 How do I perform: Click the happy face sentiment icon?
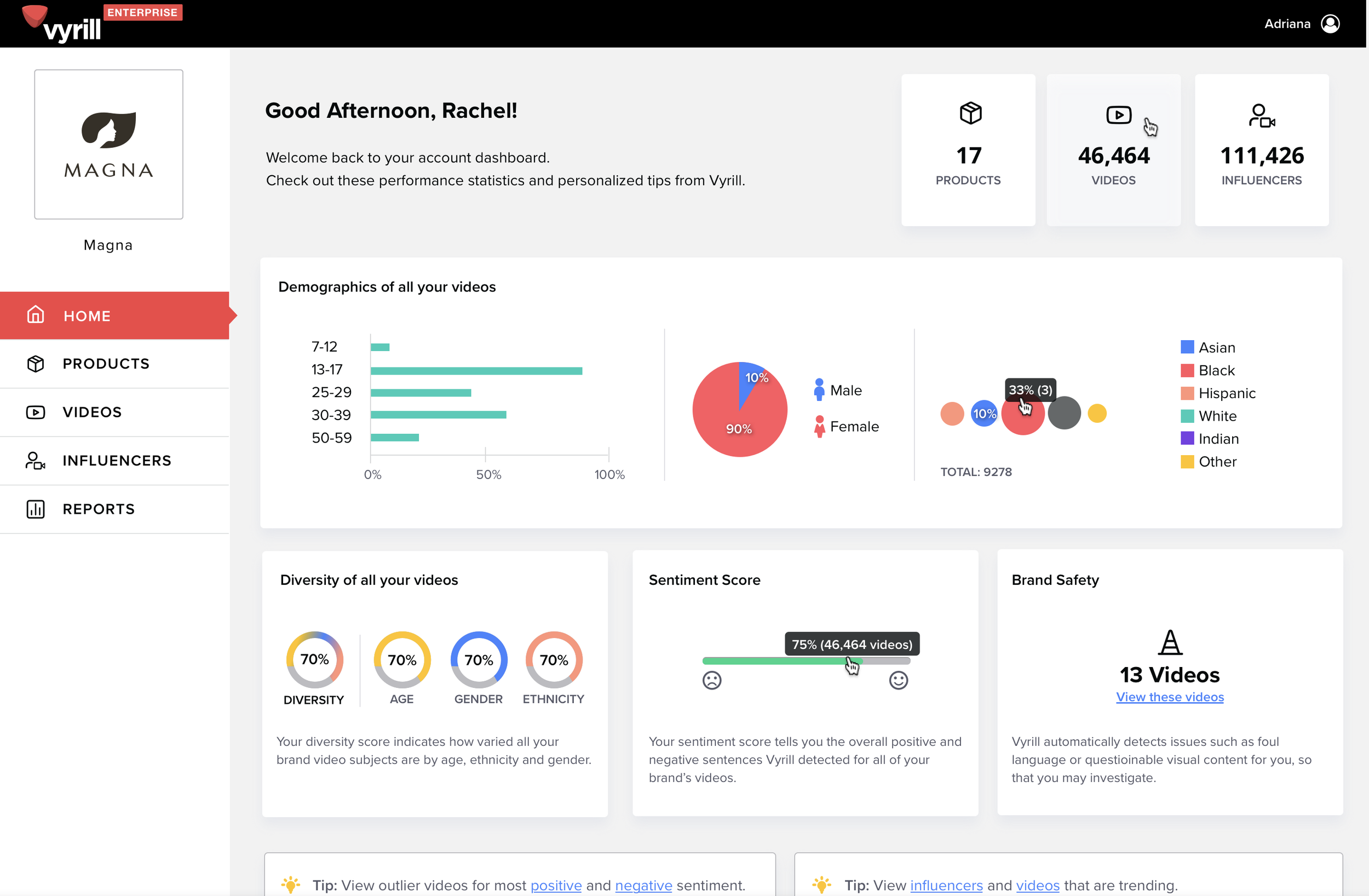(x=898, y=680)
